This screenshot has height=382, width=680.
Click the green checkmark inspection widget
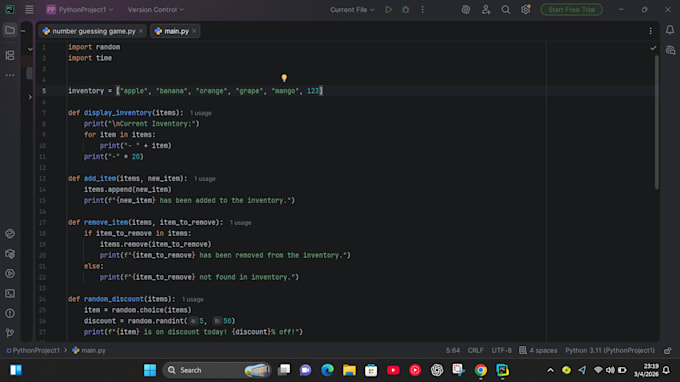coord(653,48)
